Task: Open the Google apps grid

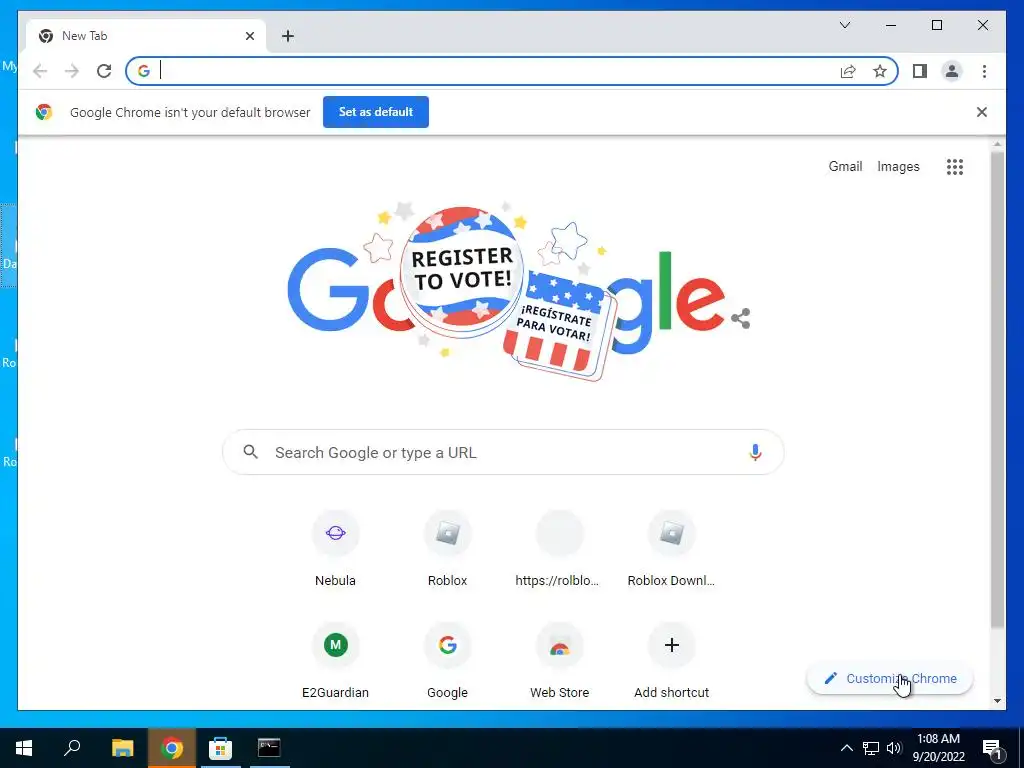Action: [x=955, y=167]
